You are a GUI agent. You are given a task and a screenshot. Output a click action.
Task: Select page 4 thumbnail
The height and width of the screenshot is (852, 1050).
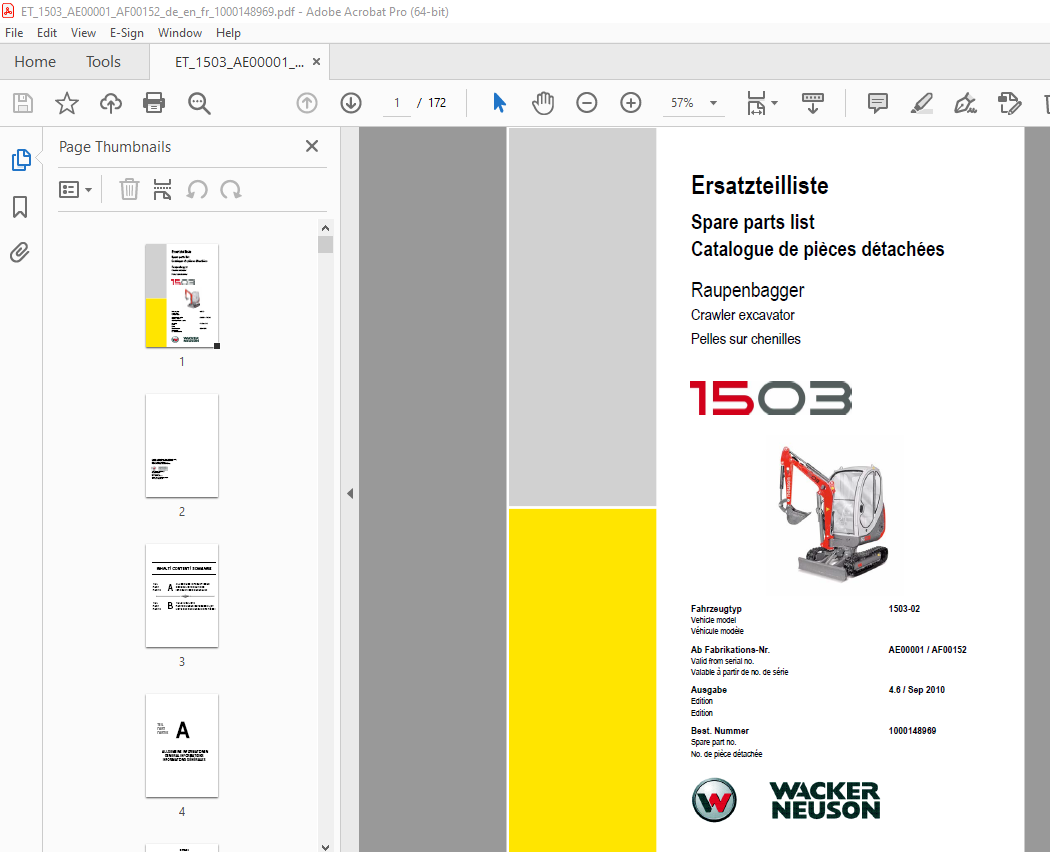coord(182,746)
